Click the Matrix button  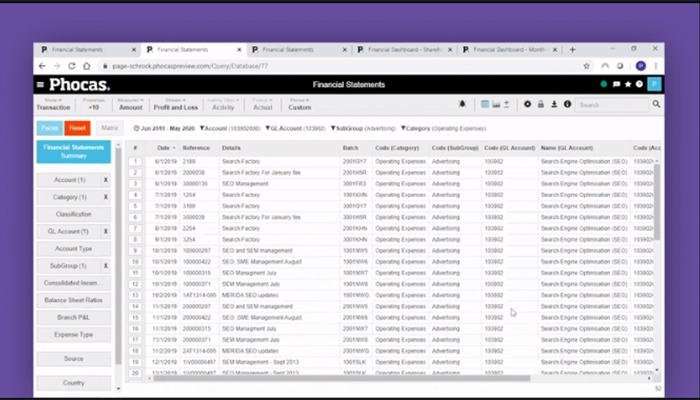click(x=109, y=128)
